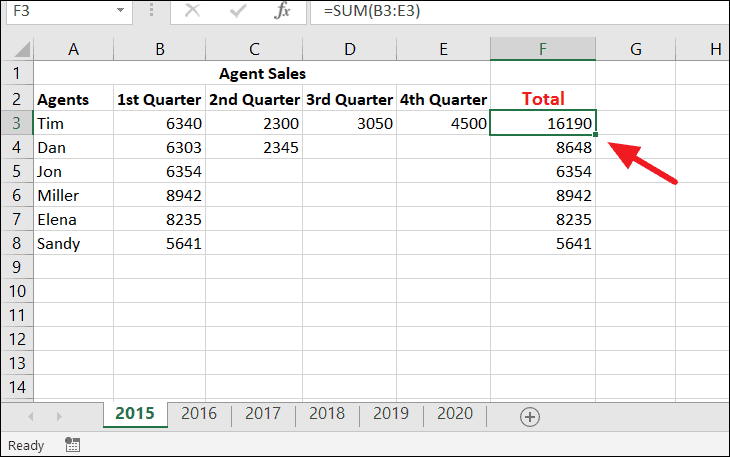This screenshot has width=730, height=457.
Task: Select Elena's total cell showing 8235
Action: tap(543, 219)
